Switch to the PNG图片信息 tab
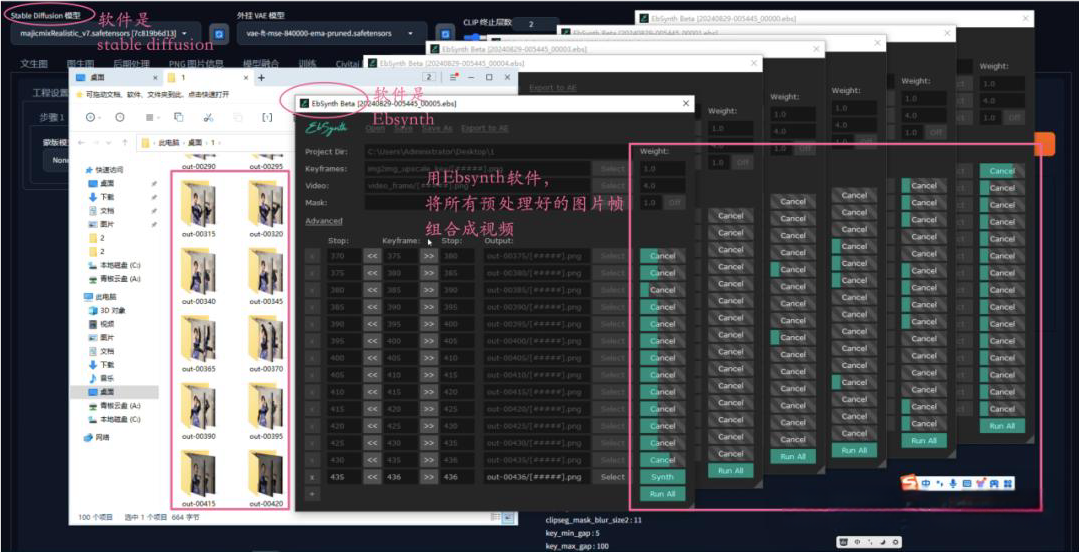The height and width of the screenshot is (552, 1079). click(196, 63)
